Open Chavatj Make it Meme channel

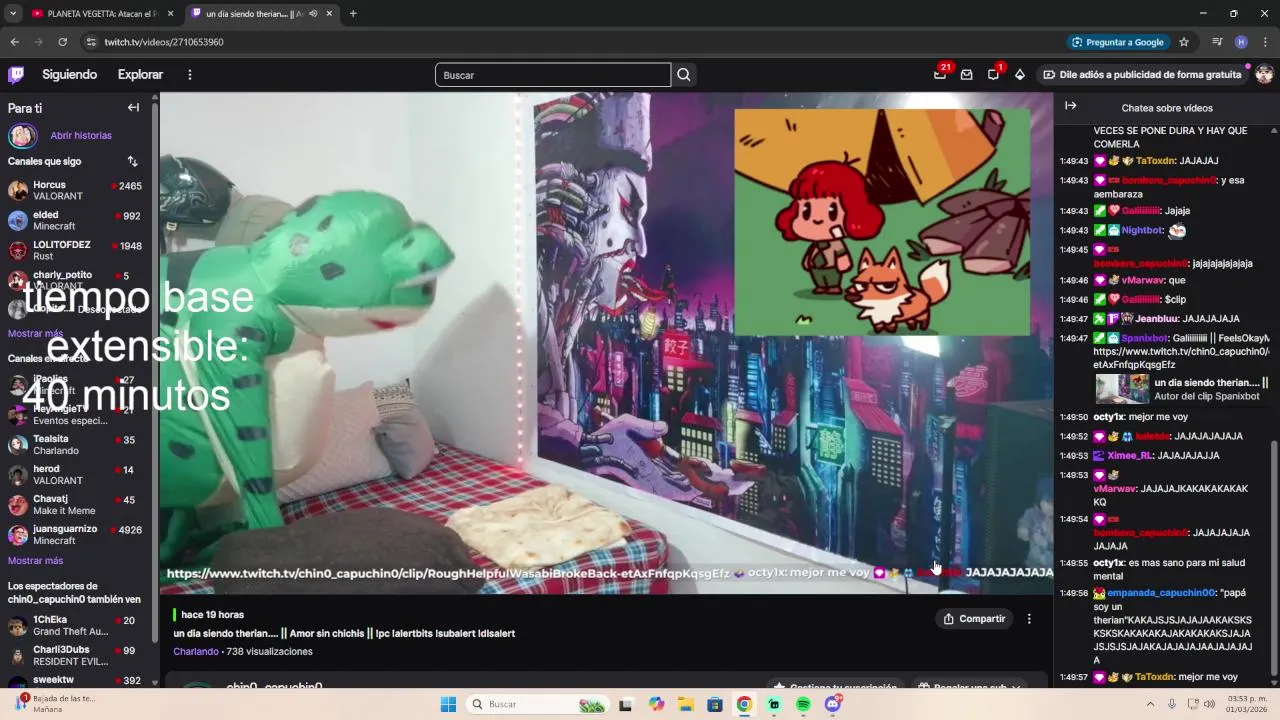point(75,504)
